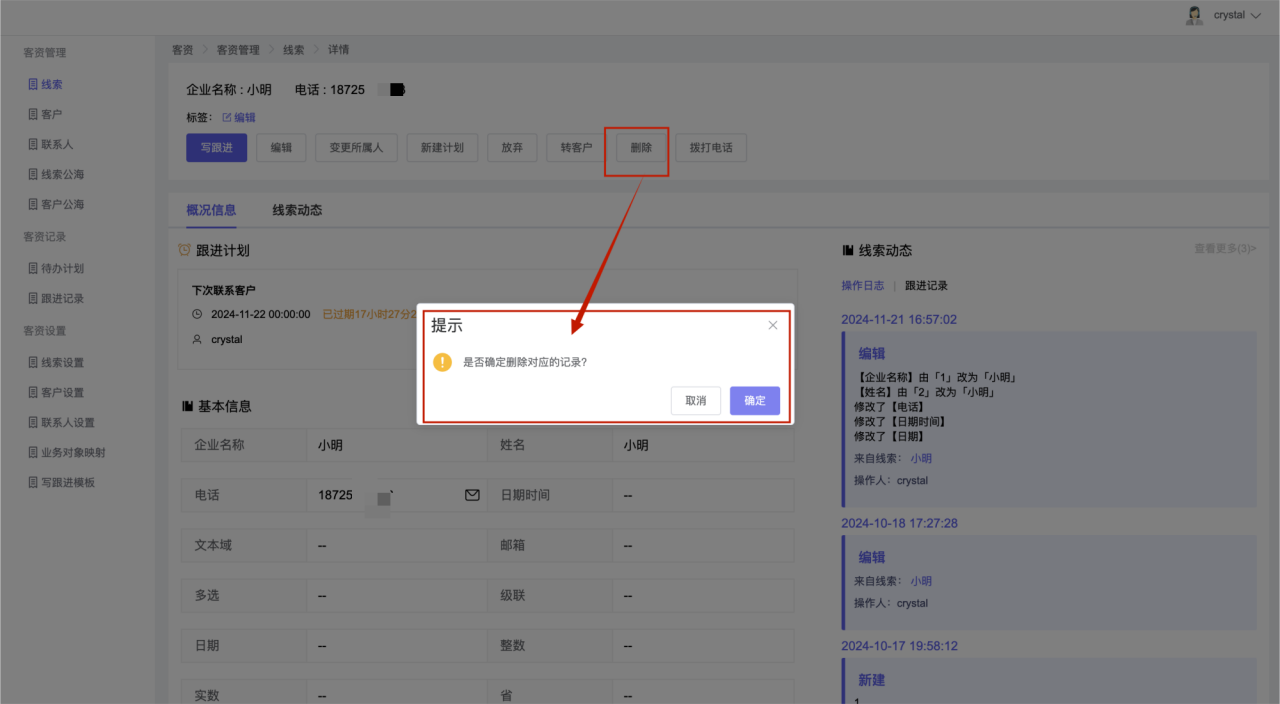1280x704 pixels.
Task: Open 线索设置 in the sidebar
Action: tap(63, 363)
